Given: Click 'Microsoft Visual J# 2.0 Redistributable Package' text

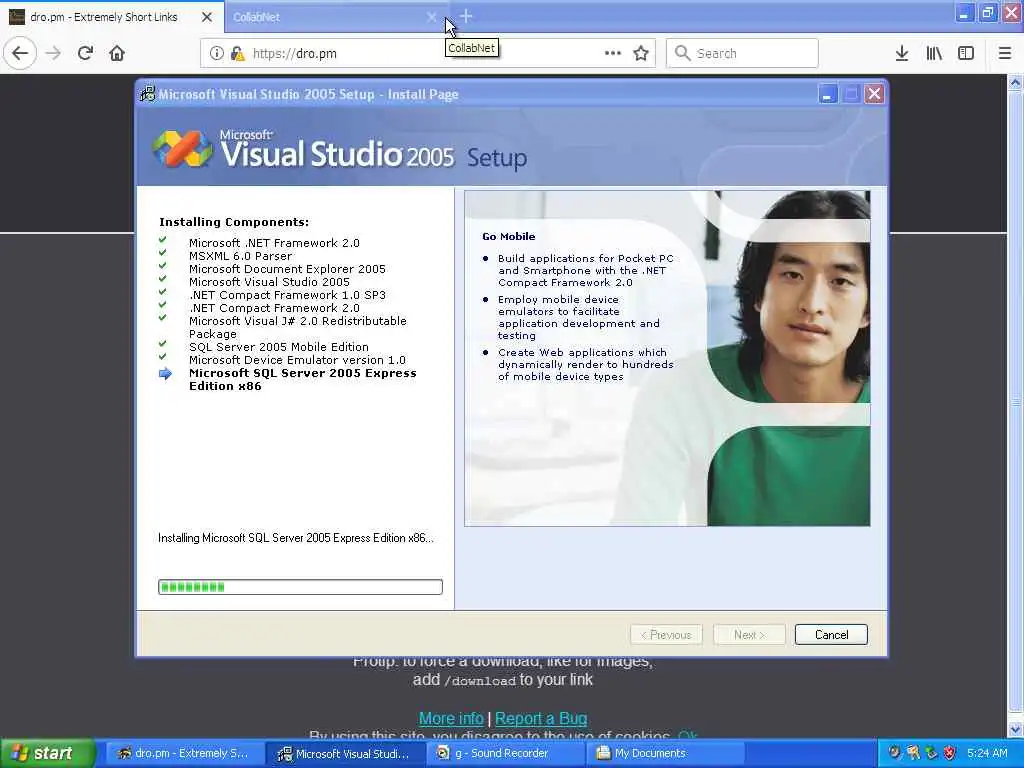Looking at the screenshot, I should [298, 327].
